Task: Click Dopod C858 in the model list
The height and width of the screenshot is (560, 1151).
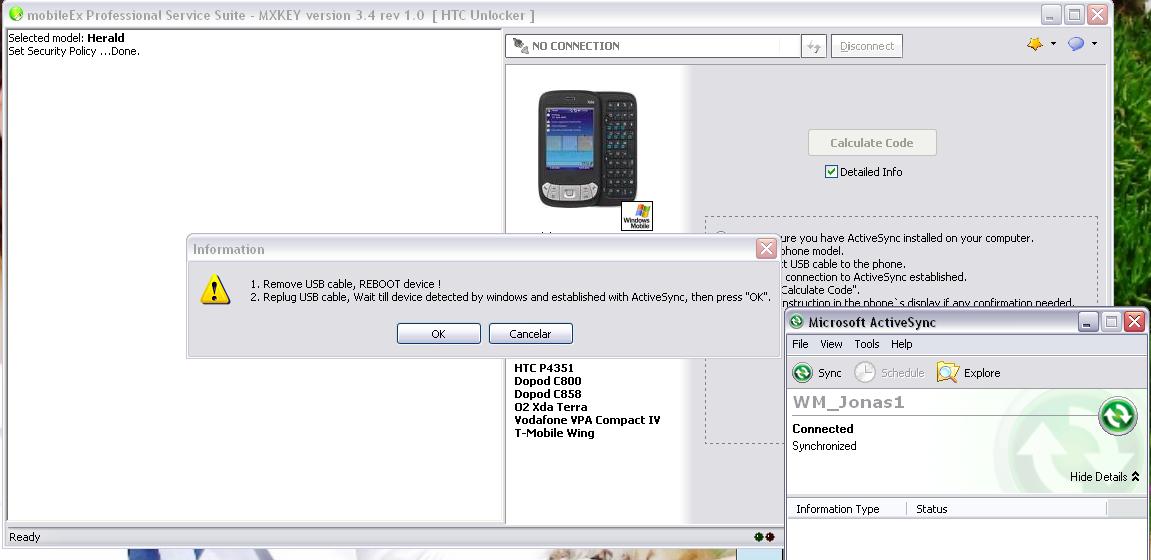Action: 548,394
